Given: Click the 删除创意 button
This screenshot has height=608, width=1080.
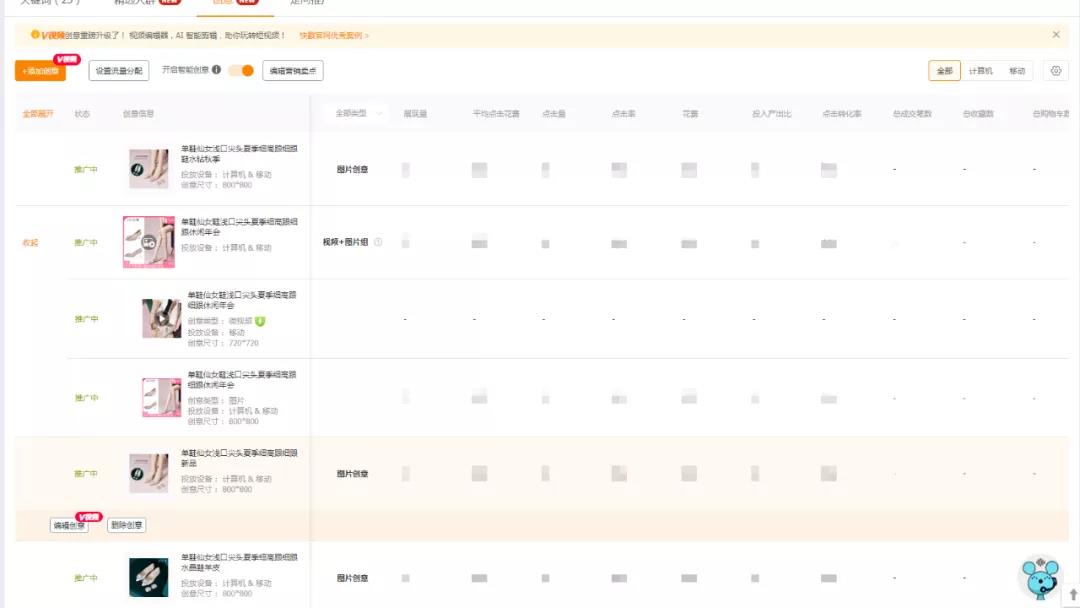Looking at the screenshot, I should tap(126, 525).
